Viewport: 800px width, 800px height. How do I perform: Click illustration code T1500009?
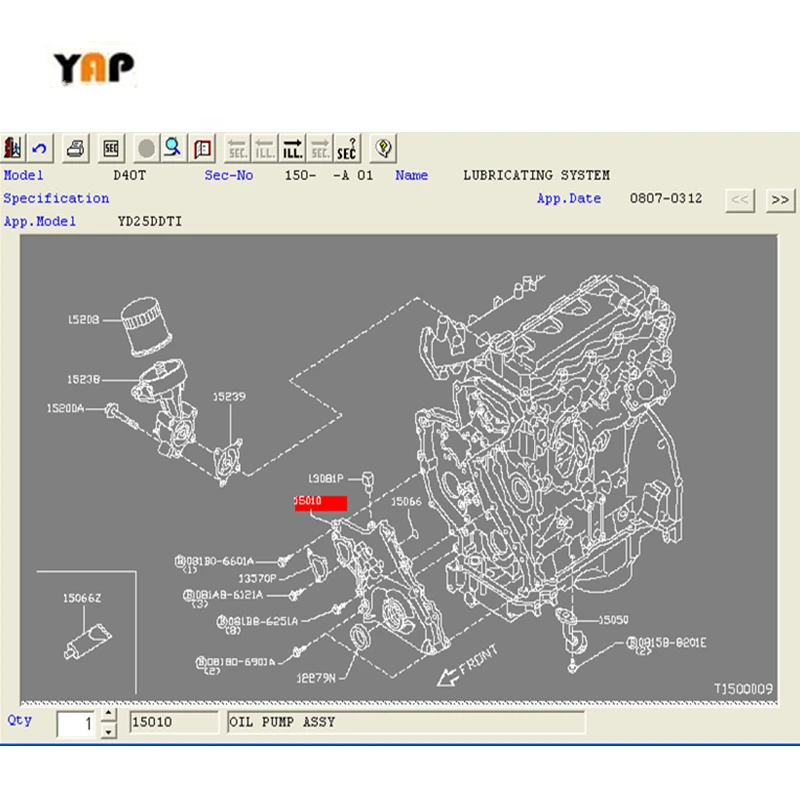click(743, 689)
